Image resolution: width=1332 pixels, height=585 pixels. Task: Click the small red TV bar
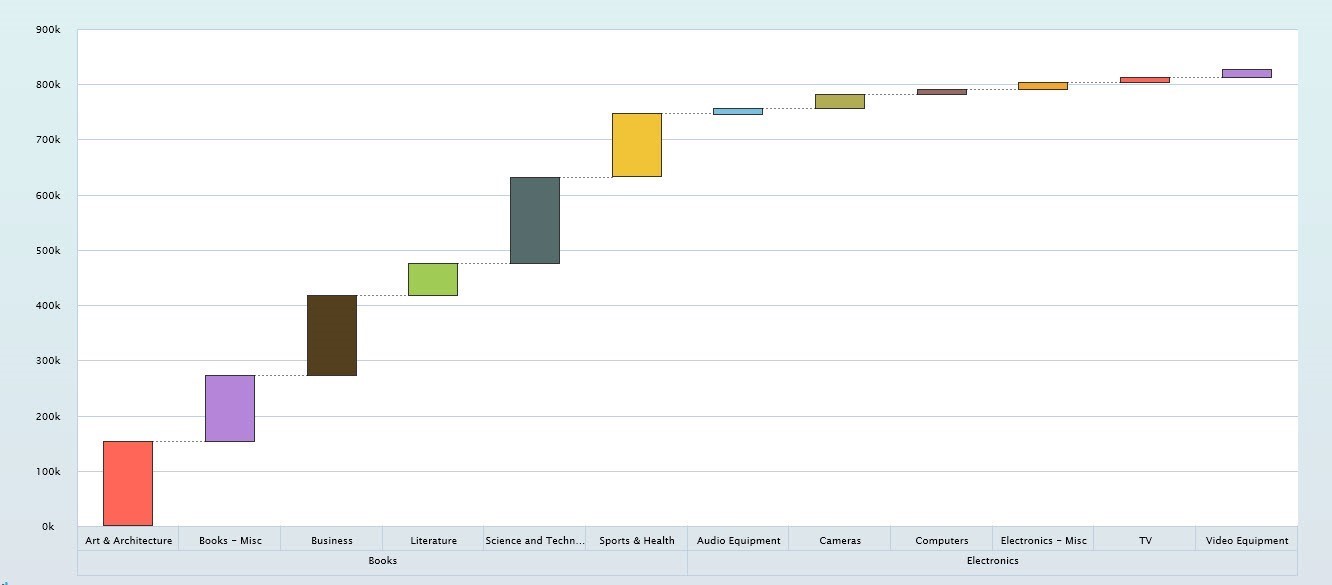(x=1145, y=80)
